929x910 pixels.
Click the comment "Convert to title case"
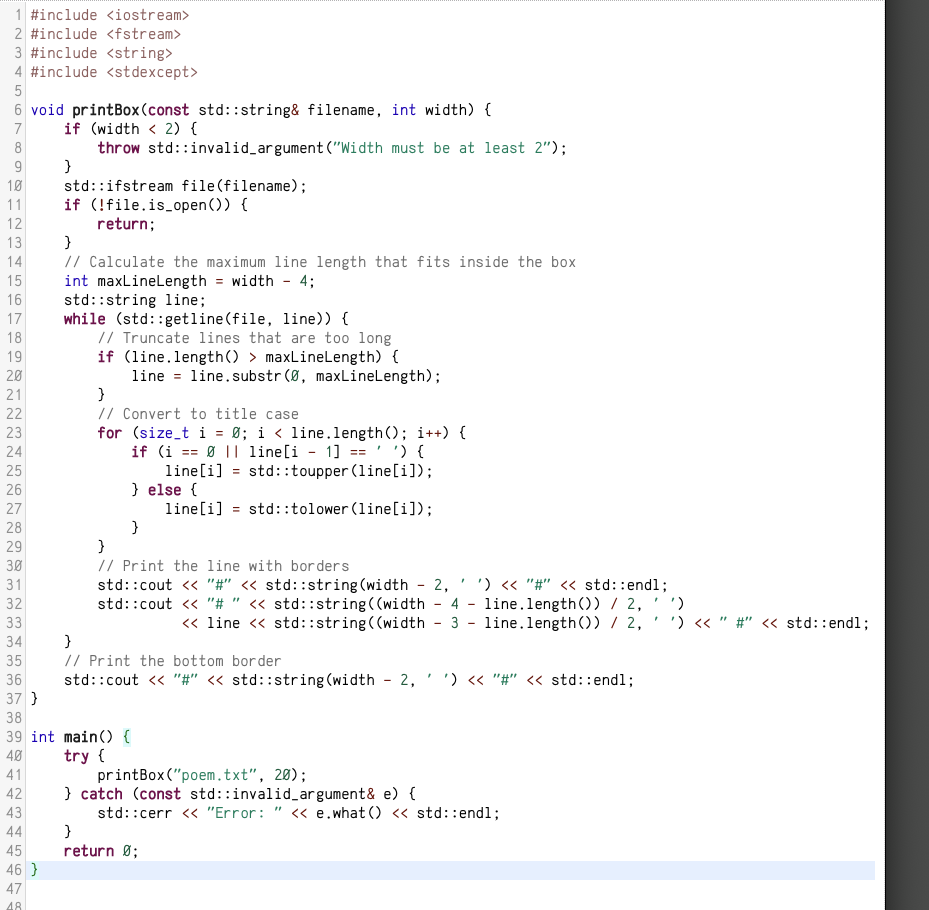point(198,414)
